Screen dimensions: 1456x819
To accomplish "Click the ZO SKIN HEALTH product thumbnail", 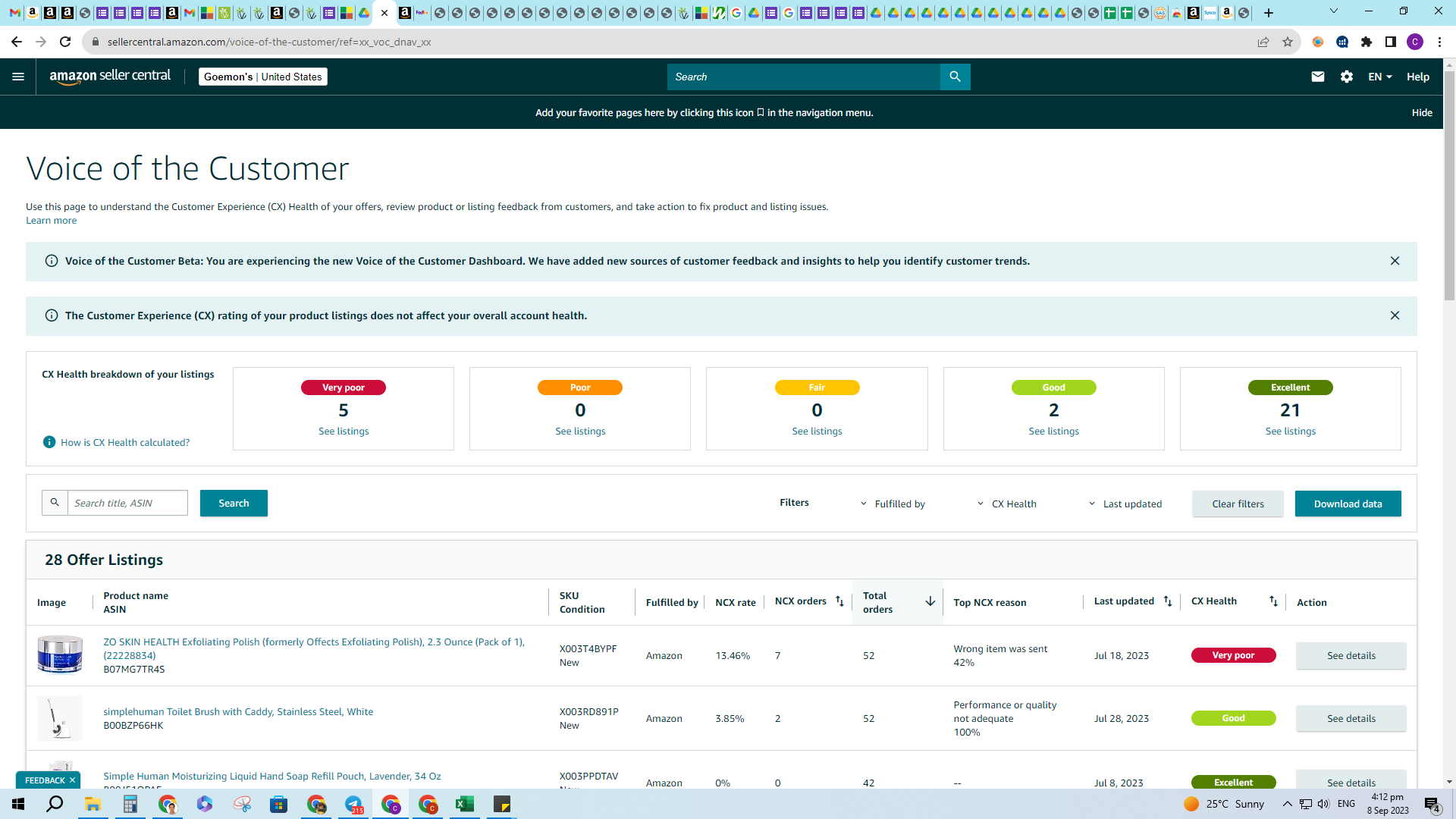I will coord(60,654).
